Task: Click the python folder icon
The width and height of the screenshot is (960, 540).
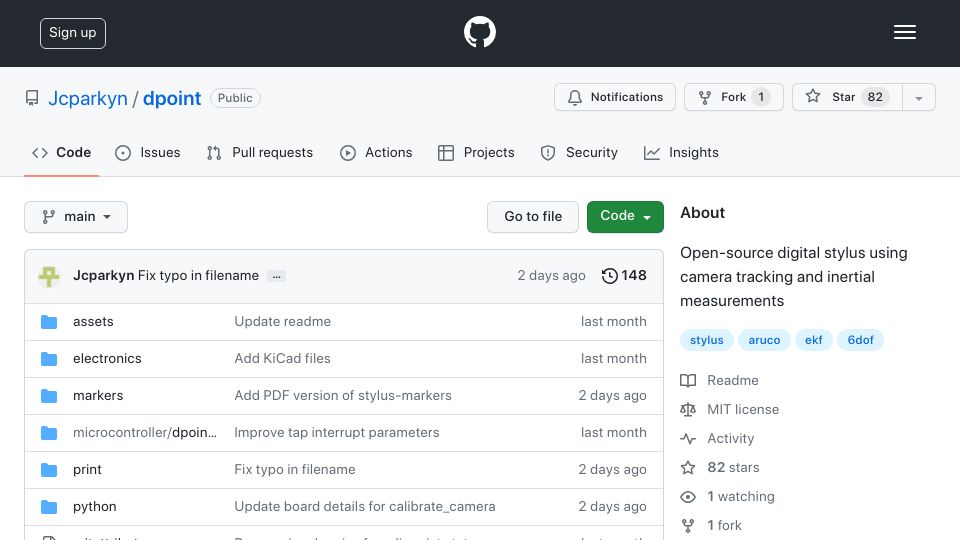Action: pos(49,507)
